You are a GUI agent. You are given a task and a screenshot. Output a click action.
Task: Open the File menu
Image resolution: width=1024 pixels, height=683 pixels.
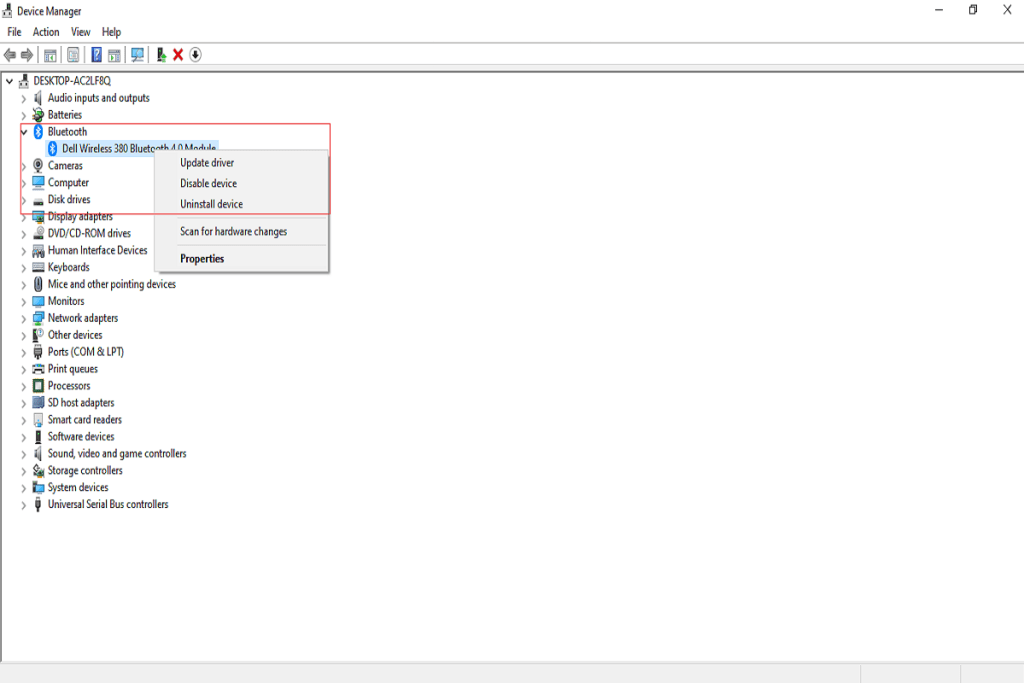[x=14, y=32]
